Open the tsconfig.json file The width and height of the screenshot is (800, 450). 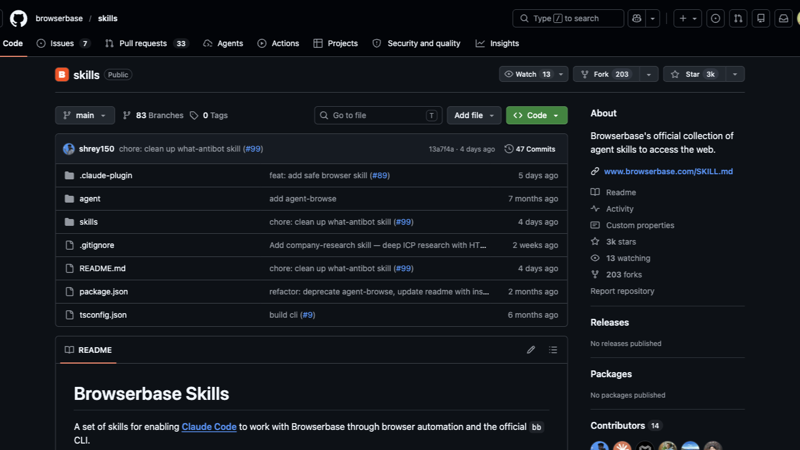tap(103, 315)
